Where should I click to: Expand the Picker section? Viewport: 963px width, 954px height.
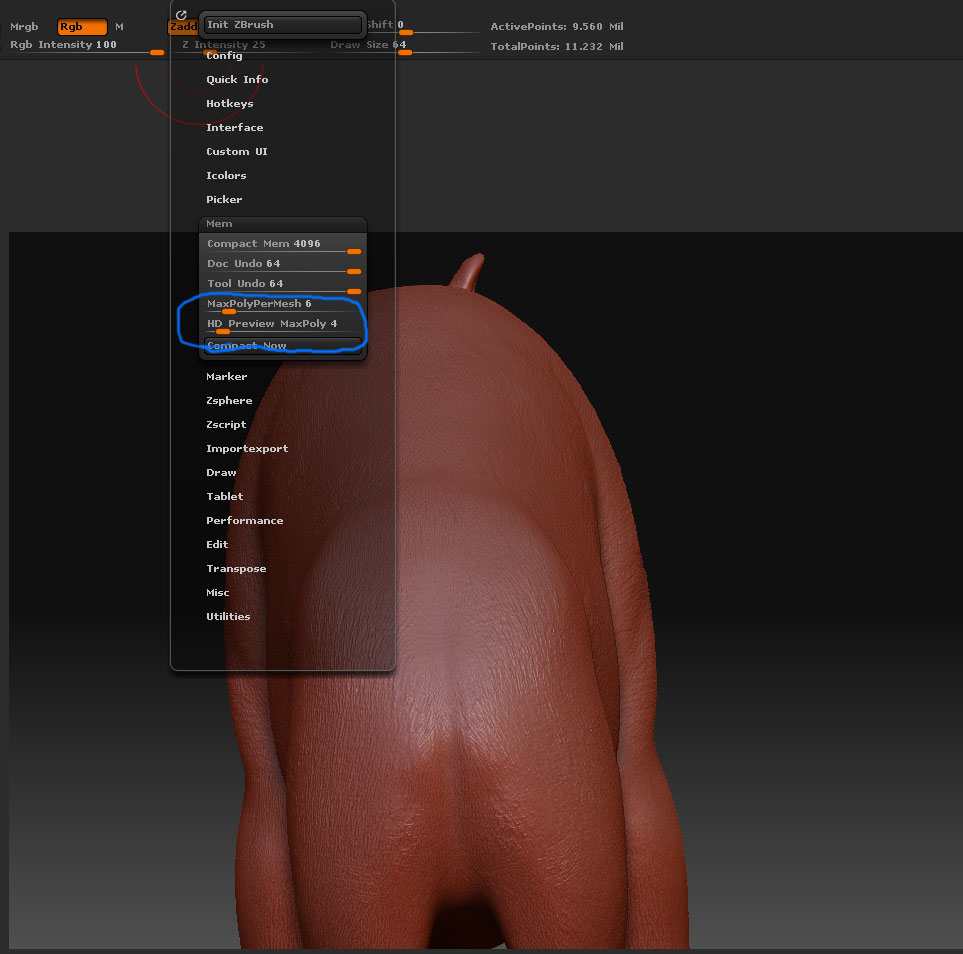tap(224, 199)
